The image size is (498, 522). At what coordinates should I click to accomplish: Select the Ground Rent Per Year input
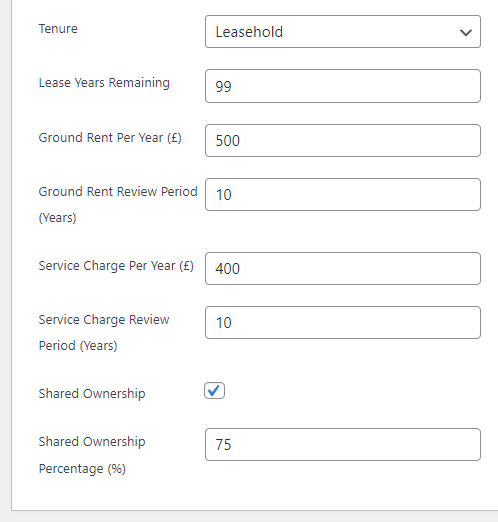[343, 140]
